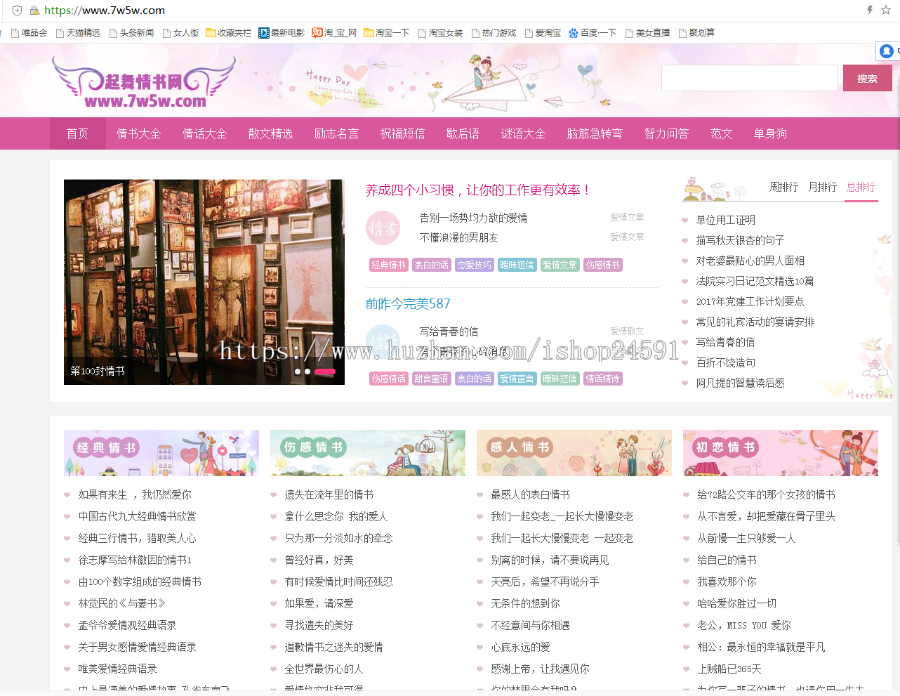Open the 淘宝女装 bookmark
Screen dimensions: 900x696
click(x=440, y=33)
